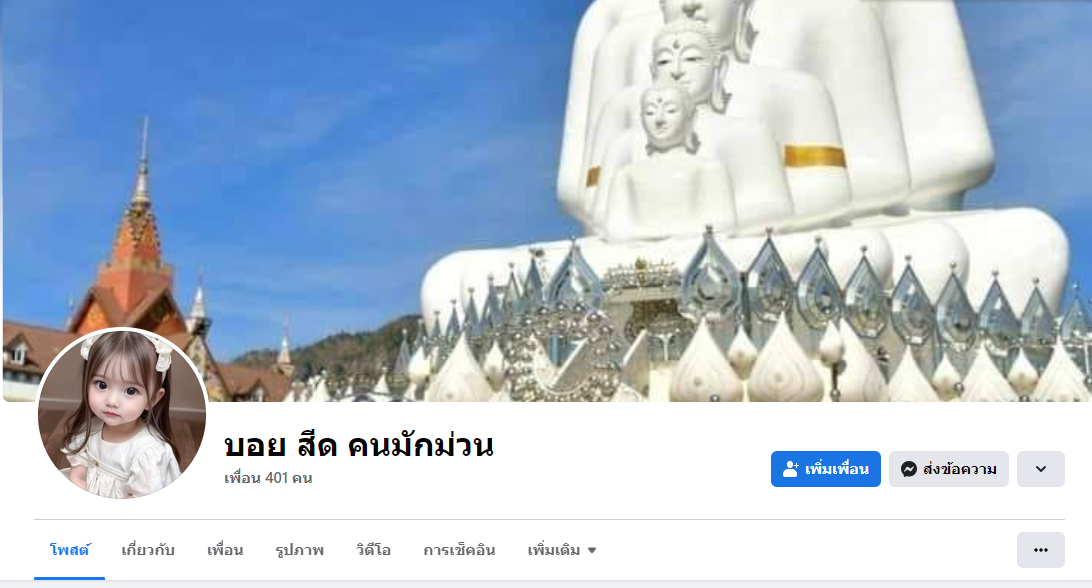Open the three-dots profile options menu
Image resolution: width=1092 pixels, height=588 pixels.
pyautogui.click(x=1040, y=550)
